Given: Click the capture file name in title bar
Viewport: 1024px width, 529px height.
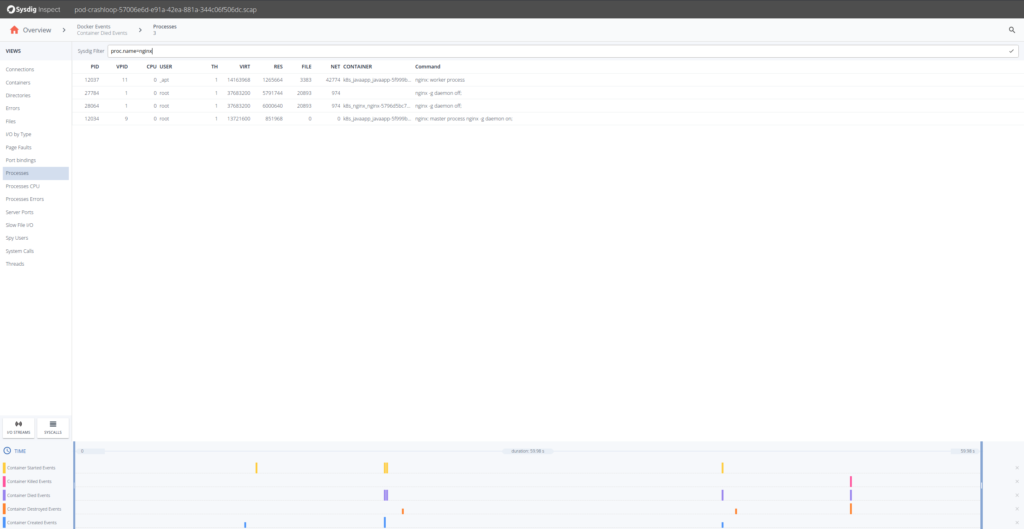Looking at the screenshot, I should click(x=165, y=9).
